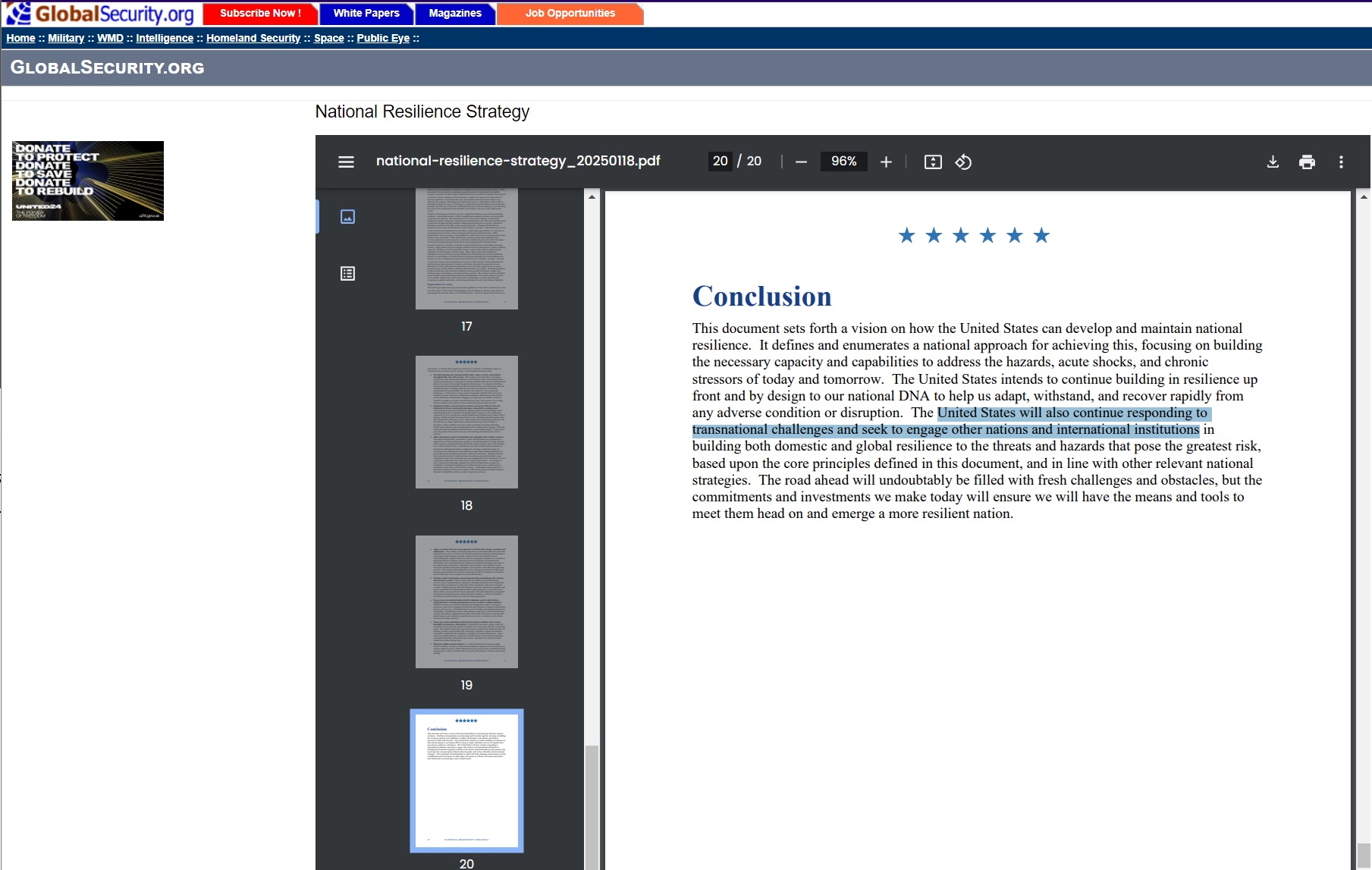Open the Public Eye section link
The image size is (1372, 870).
tap(383, 38)
